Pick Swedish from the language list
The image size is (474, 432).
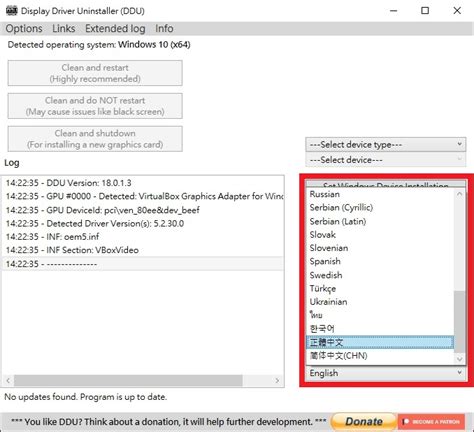[380, 275]
